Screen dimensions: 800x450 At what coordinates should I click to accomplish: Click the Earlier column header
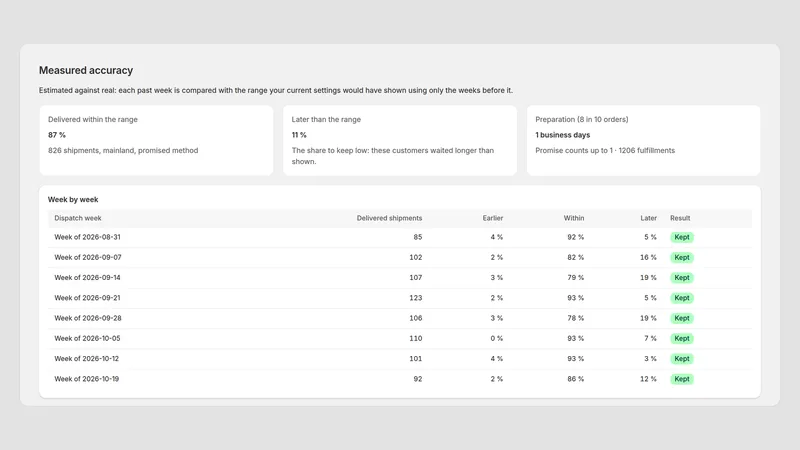click(493, 218)
